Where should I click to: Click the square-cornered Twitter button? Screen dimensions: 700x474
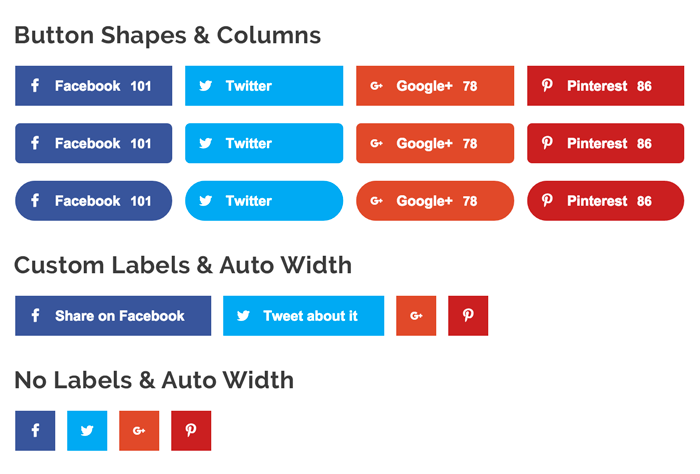[x=264, y=86]
